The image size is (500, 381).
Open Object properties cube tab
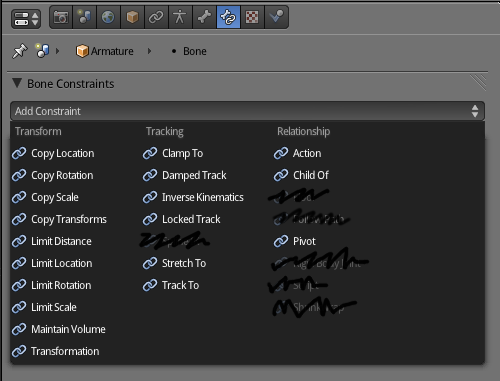tap(132, 17)
